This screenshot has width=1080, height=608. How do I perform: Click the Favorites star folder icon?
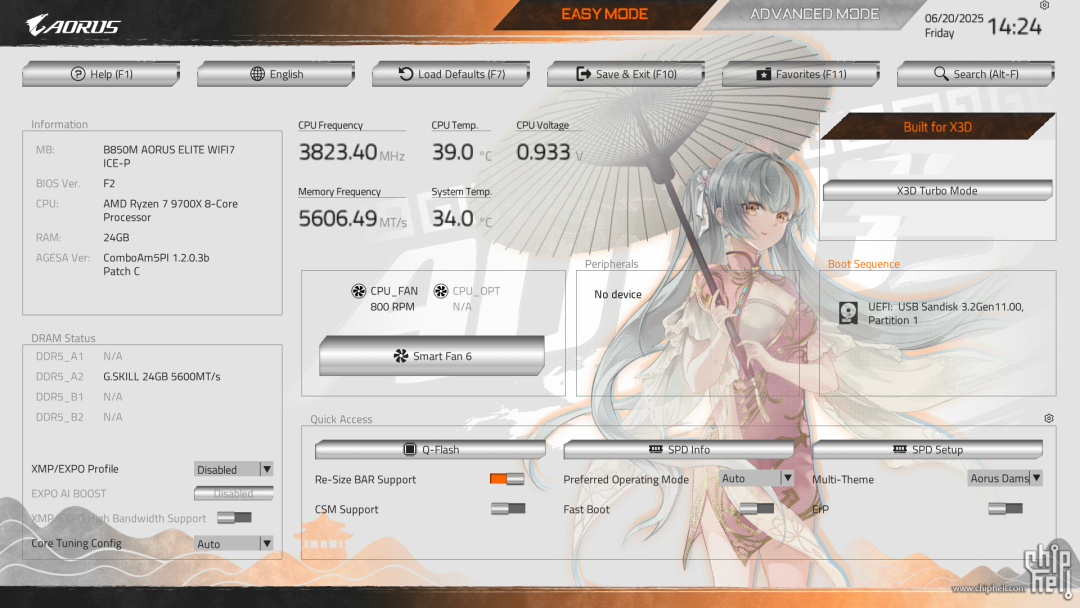click(763, 74)
